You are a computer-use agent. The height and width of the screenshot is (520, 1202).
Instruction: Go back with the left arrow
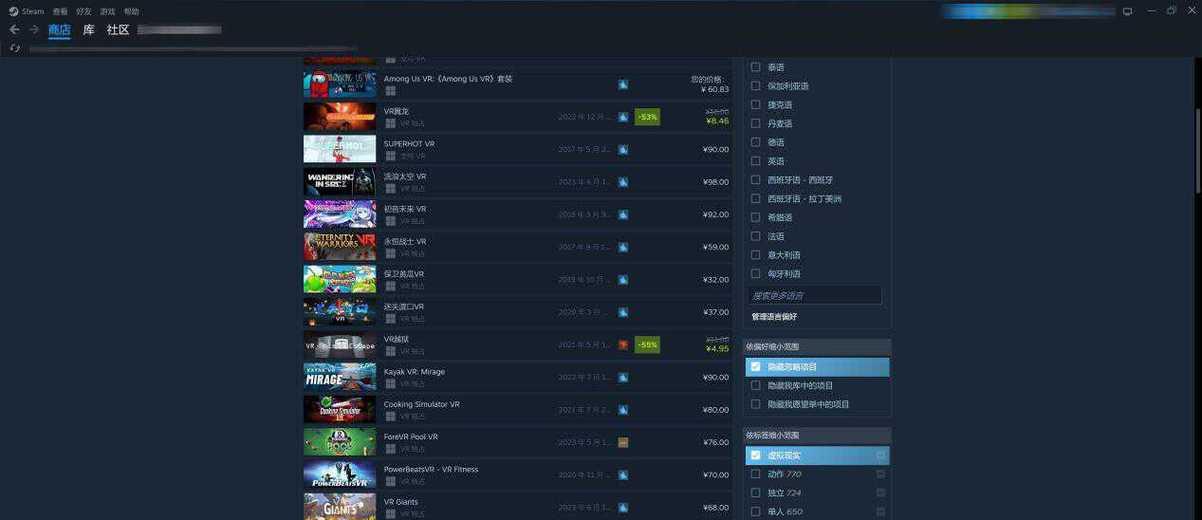14,30
